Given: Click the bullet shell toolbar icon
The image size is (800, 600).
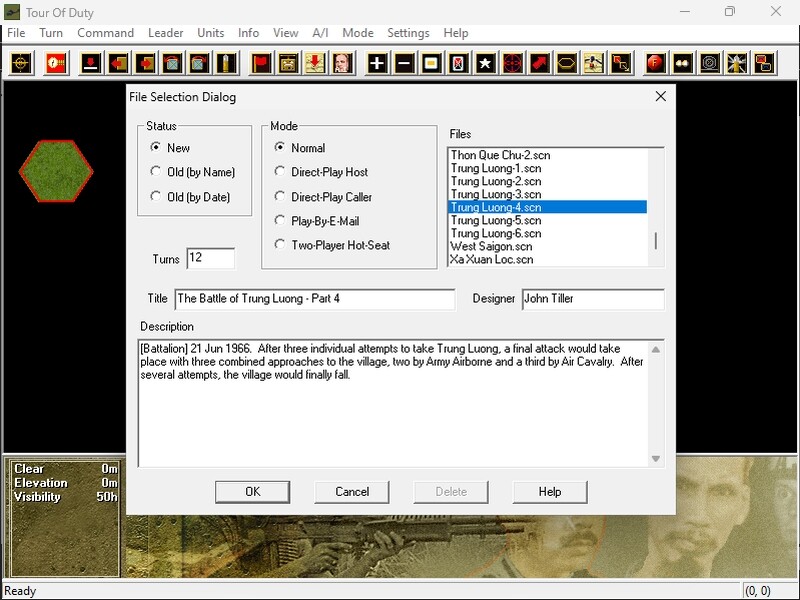Looking at the screenshot, I should [226, 64].
